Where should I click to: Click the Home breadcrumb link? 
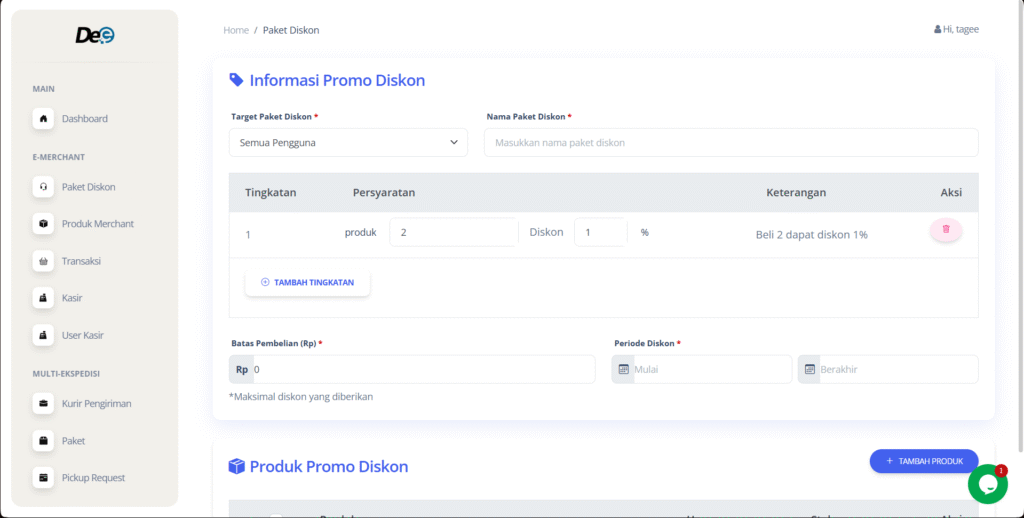point(236,30)
